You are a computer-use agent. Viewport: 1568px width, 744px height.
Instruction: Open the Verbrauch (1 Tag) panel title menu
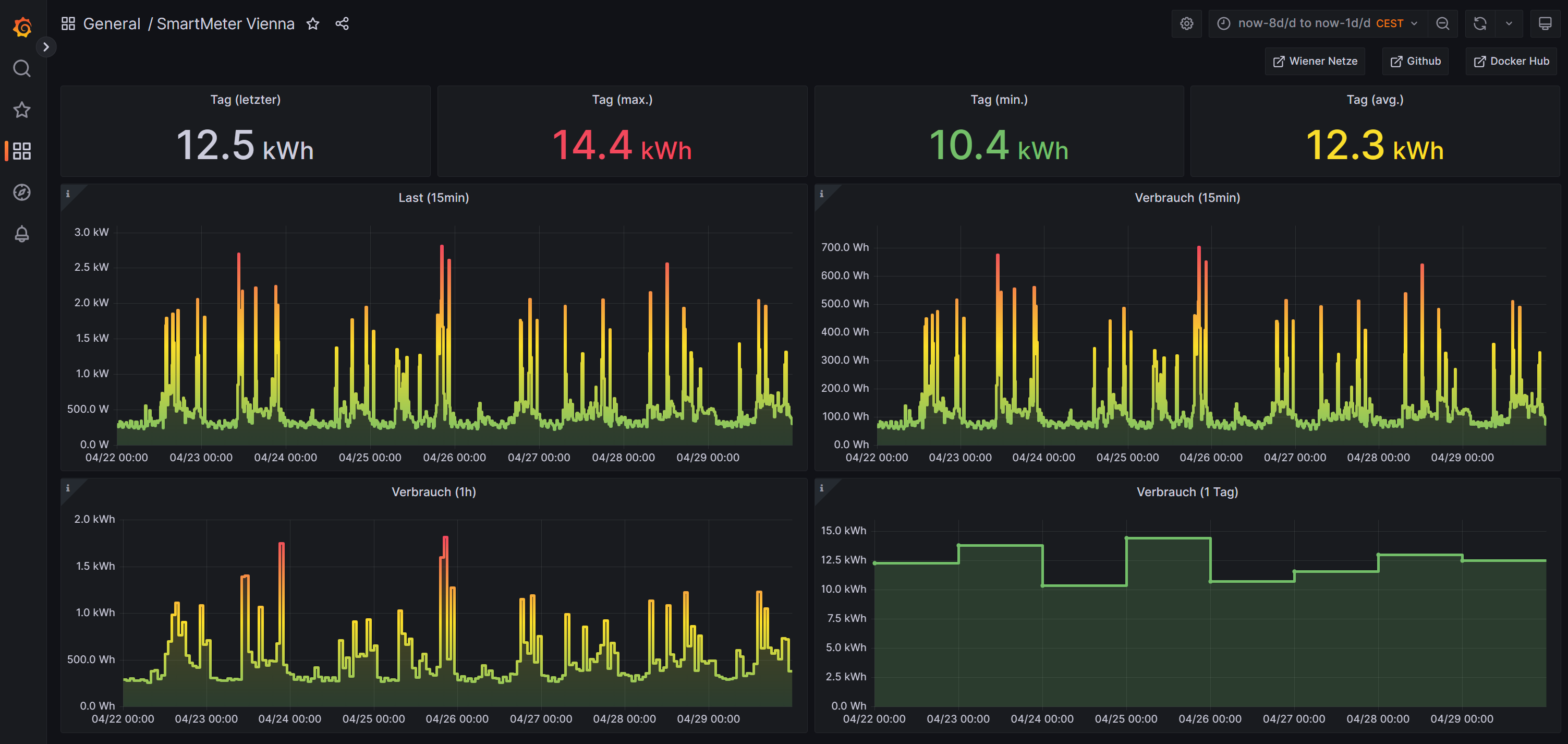1187,492
